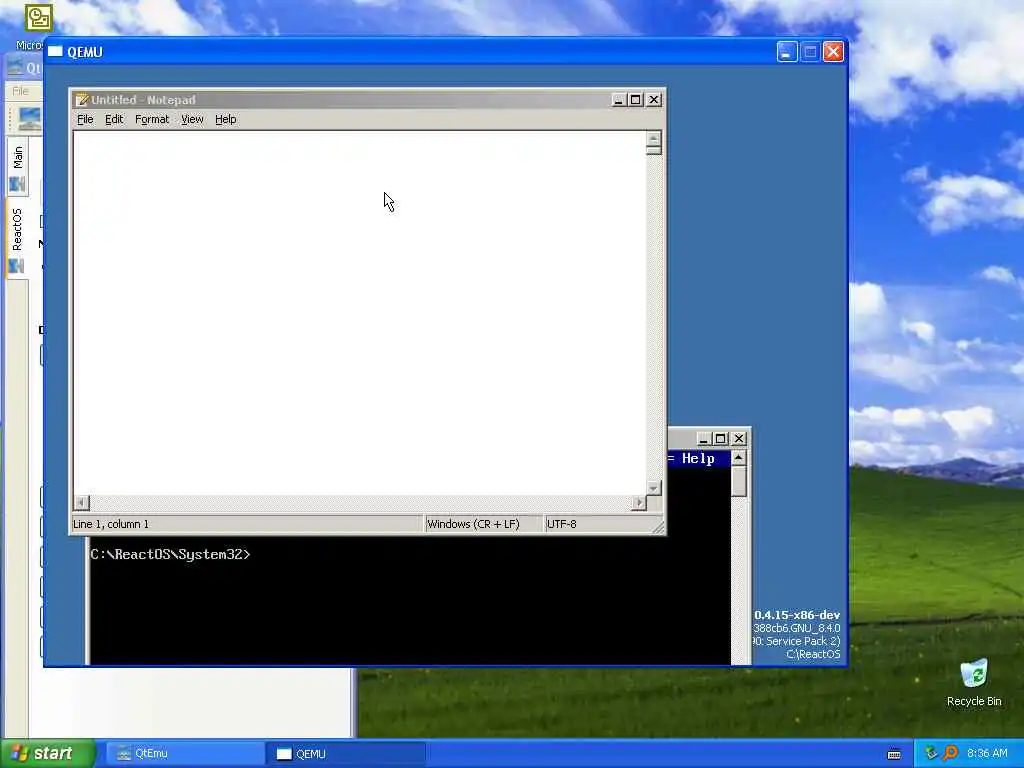Open the Windows start menu
The image size is (1024, 768).
click(x=48, y=754)
